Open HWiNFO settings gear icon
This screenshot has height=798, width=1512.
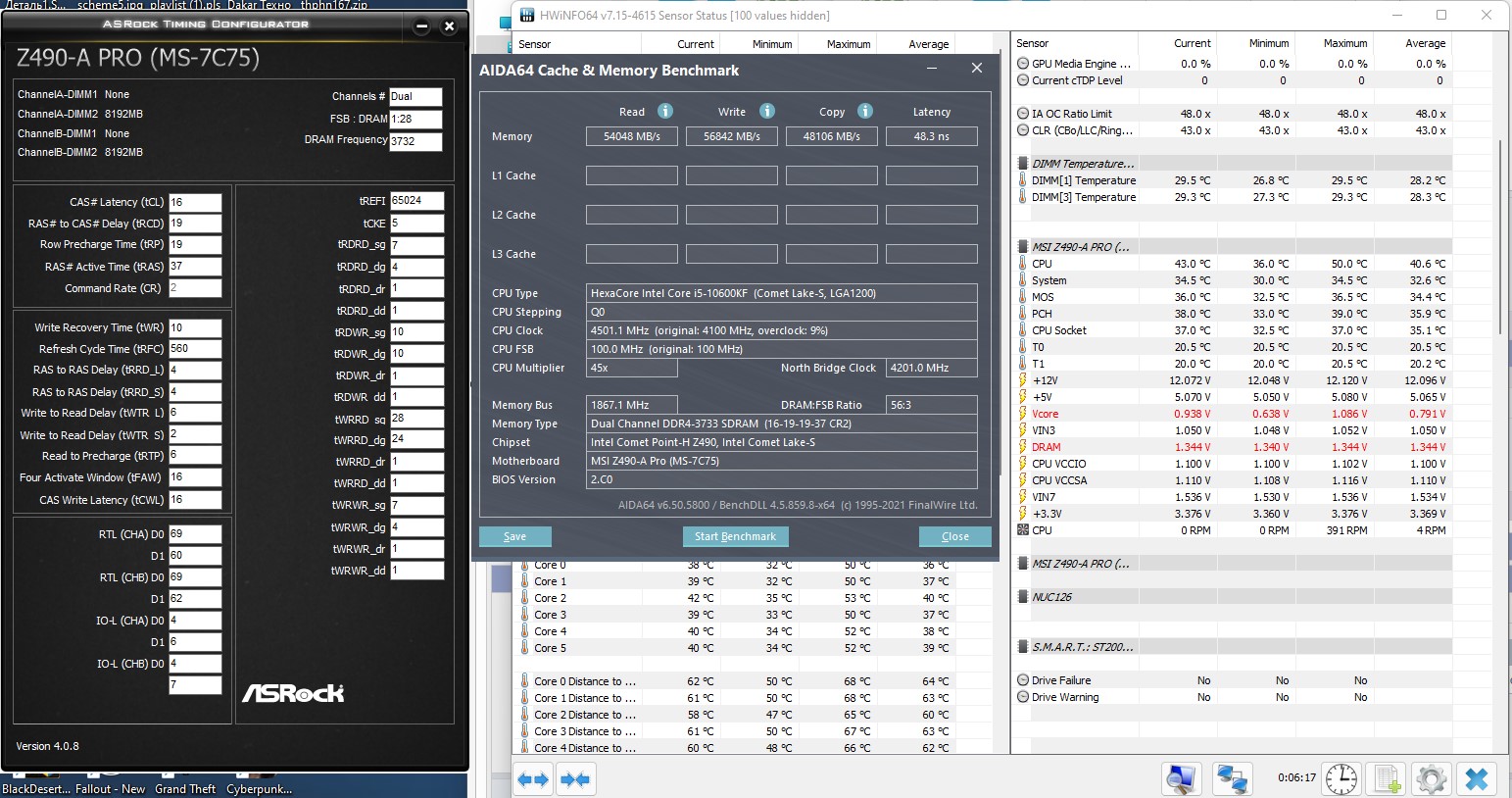pos(1431,779)
